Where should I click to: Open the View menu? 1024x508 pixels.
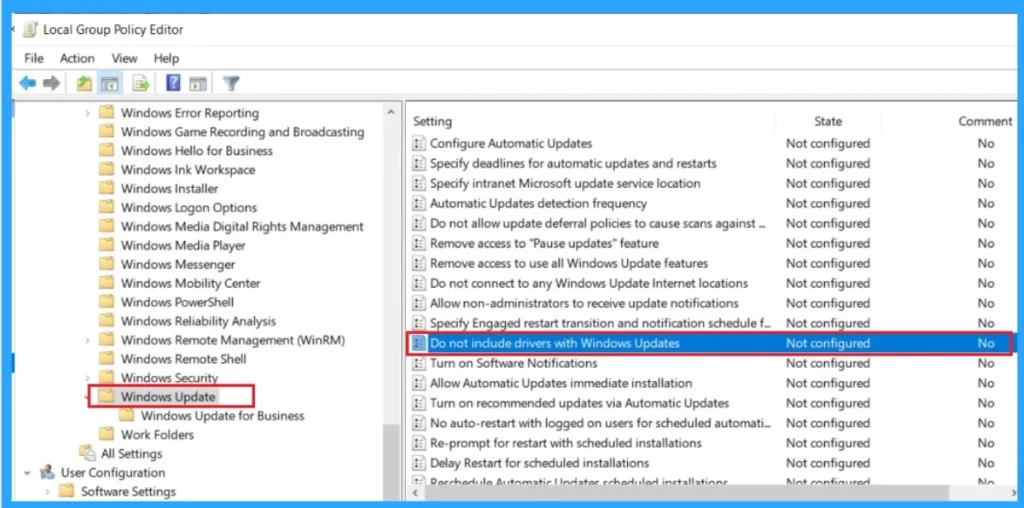point(124,58)
